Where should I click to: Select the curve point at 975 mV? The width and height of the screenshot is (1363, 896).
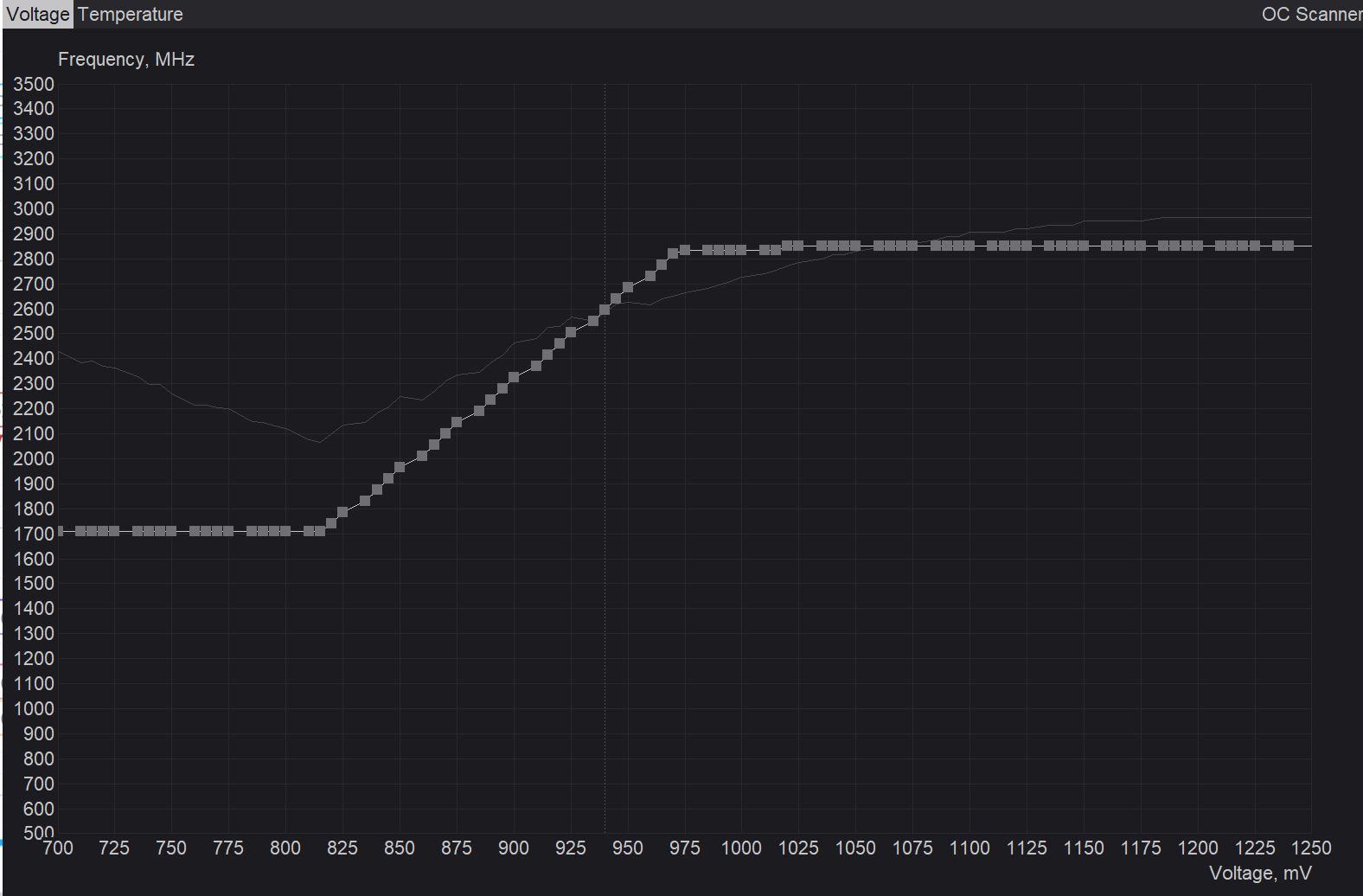point(685,250)
